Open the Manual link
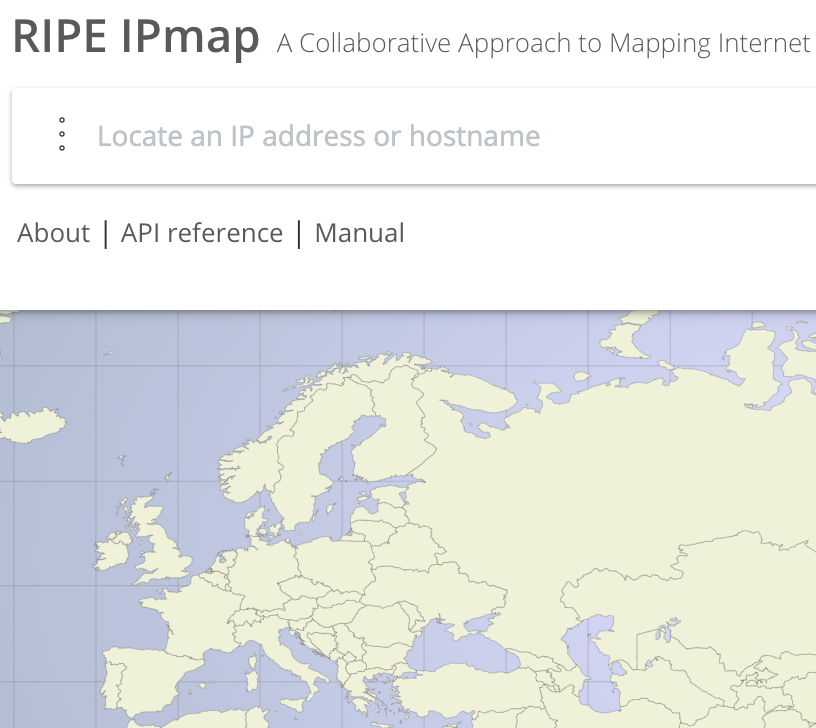Viewport: 816px width, 728px height. [360, 233]
